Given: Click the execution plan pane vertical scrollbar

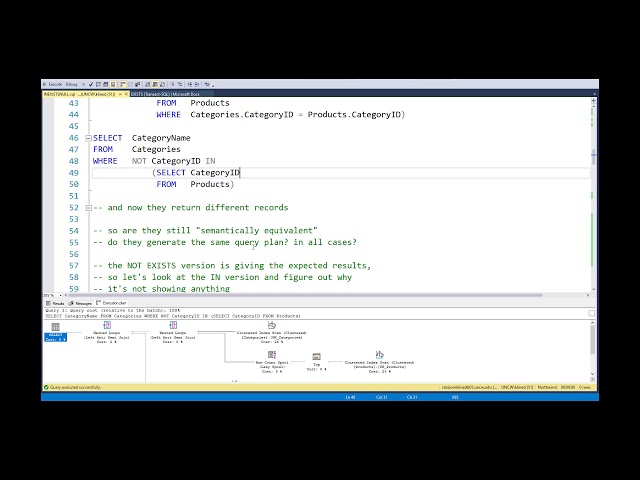Looking at the screenshot, I should pyautogui.click(x=594, y=345).
